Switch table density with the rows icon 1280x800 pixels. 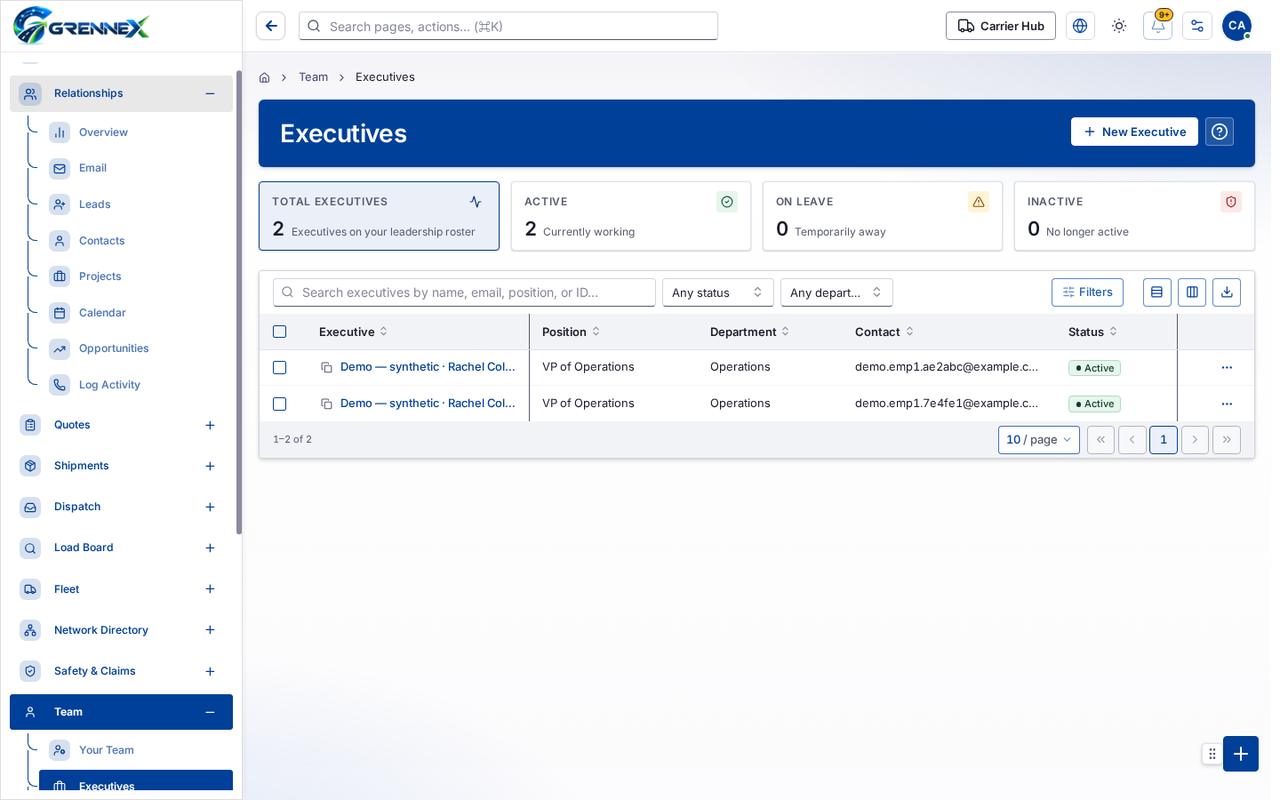point(1157,292)
